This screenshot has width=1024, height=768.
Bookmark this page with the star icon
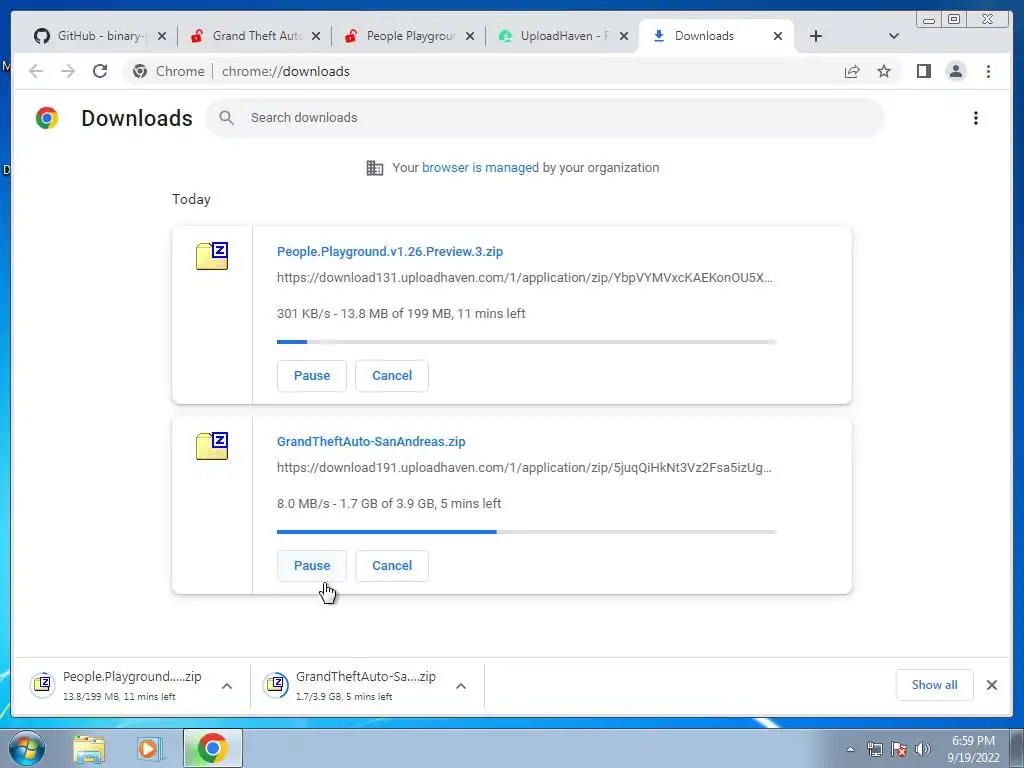point(884,71)
